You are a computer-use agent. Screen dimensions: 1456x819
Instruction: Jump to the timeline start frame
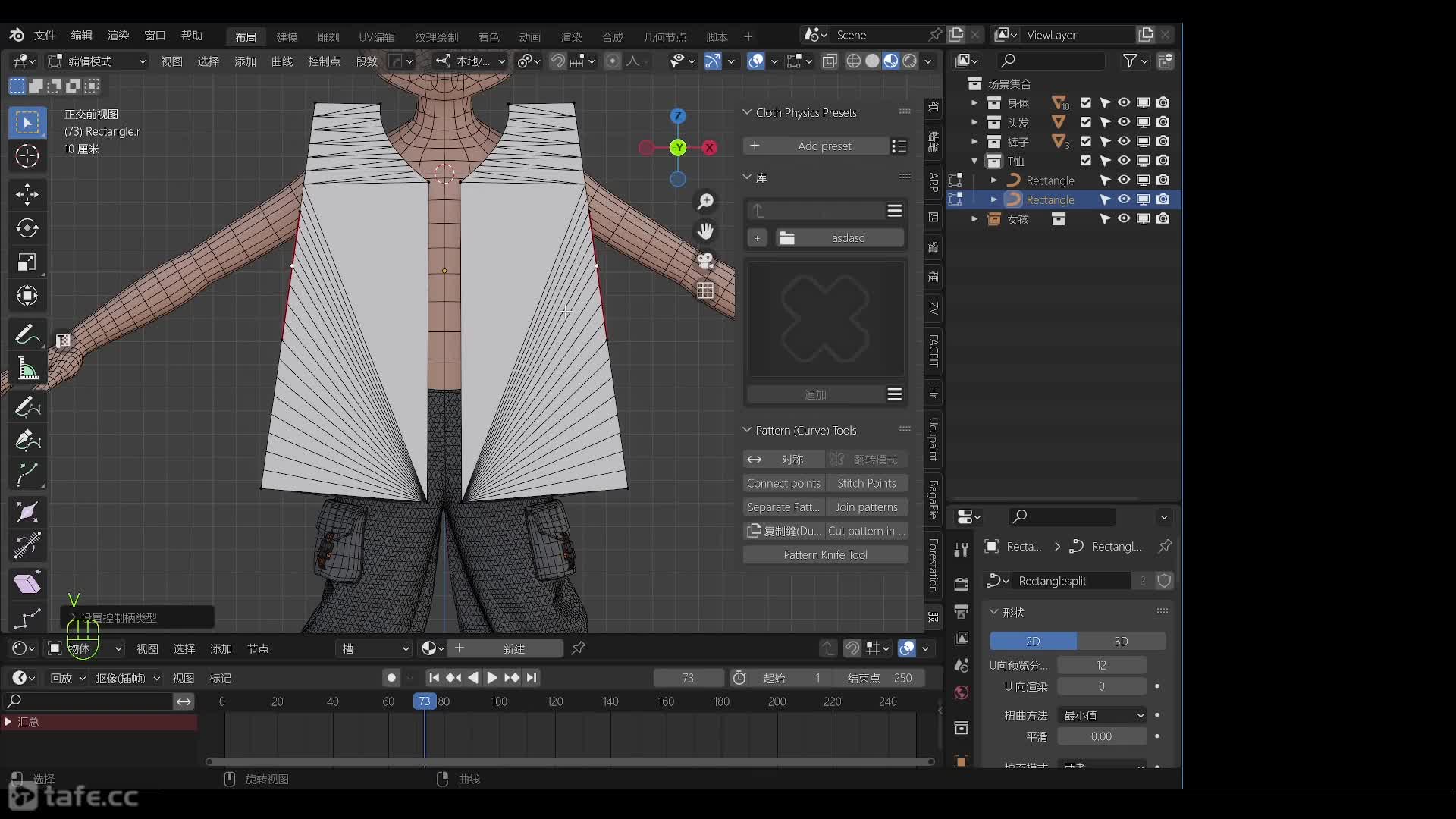pyautogui.click(x=434, y=678)
